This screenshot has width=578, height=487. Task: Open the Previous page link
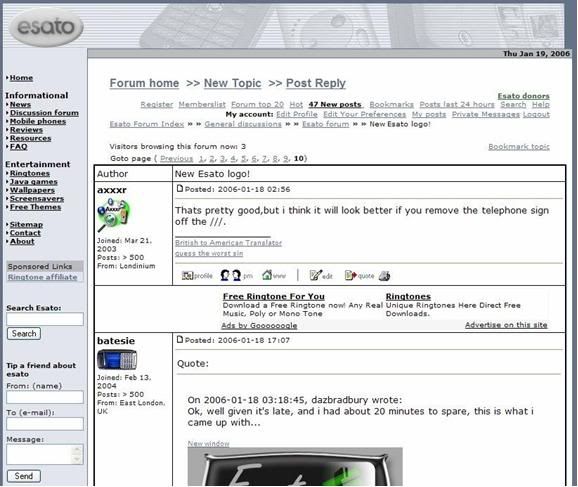177,159
